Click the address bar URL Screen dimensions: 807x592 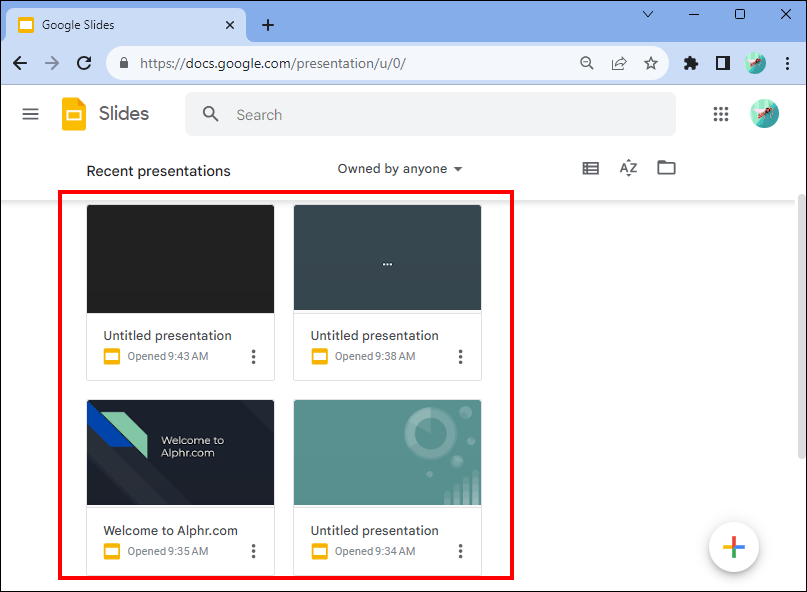pos(273,63)
